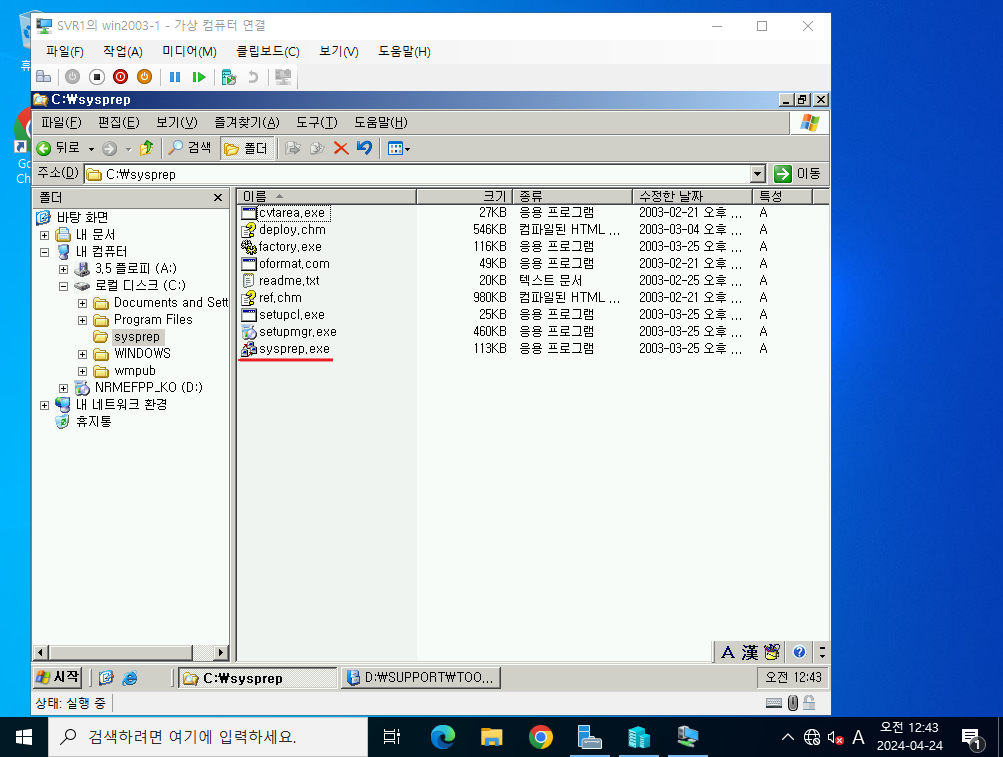Open the 보기(V) menu in VM connection
Viewport: 1003px width, 757px height.
tap(339, 52)
